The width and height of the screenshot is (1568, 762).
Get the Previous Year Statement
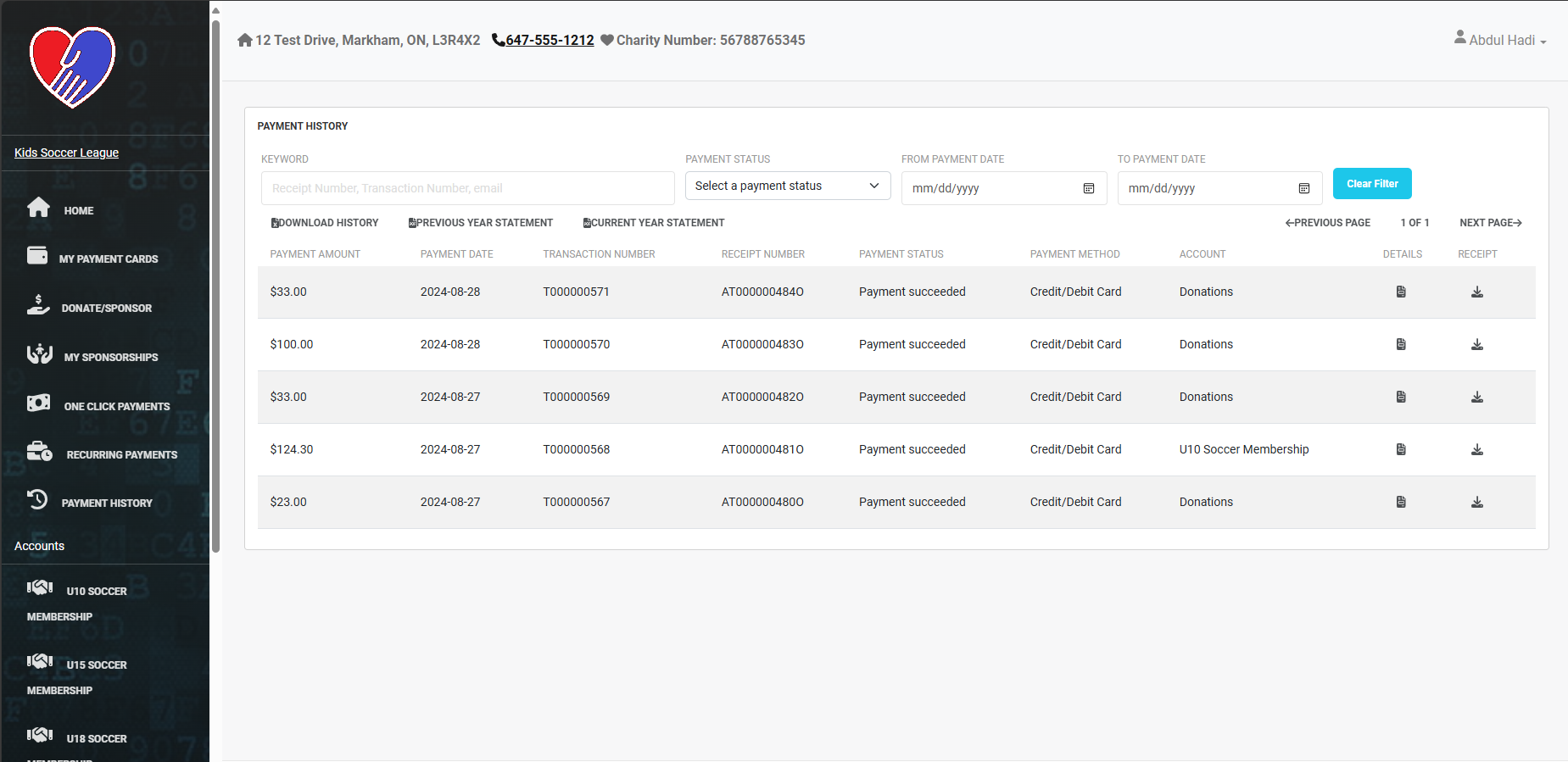pyautogui.click(x=481, y=223)
